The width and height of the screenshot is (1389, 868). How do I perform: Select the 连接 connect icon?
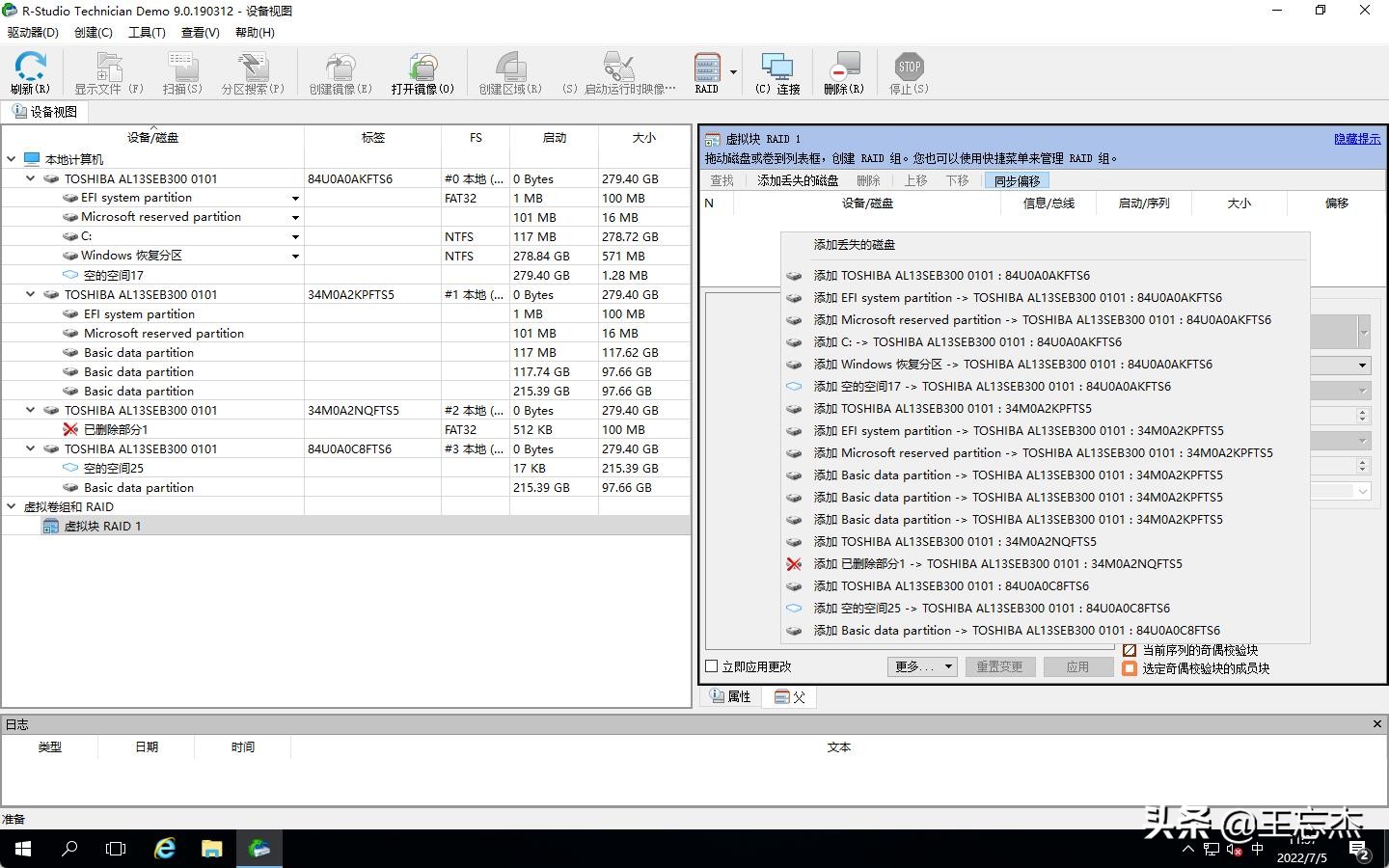pyautogui.click(x=777, y=72)
